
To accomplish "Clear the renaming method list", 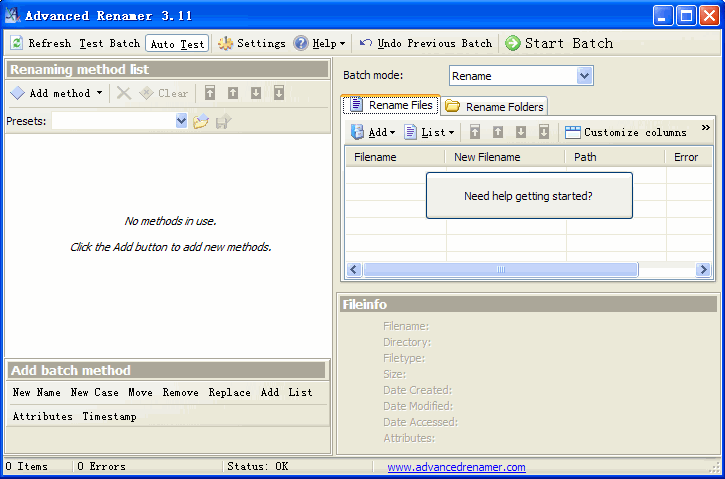I will (164, 93).
